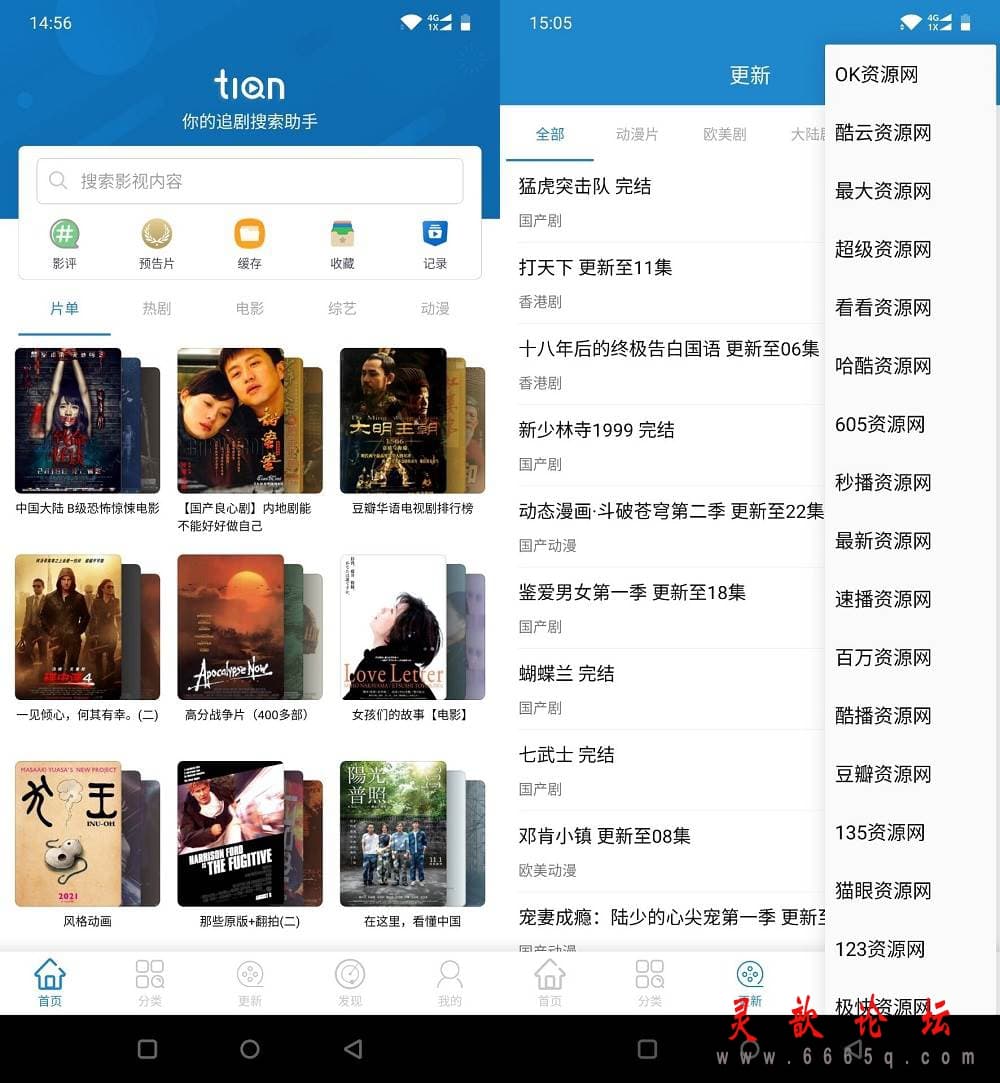Image resolution: width=1000 pixels, height=1083 pixels.
Task: Tap 分类 icon on the 更新 screen's bottom bar
Action: tap(650, 975)
